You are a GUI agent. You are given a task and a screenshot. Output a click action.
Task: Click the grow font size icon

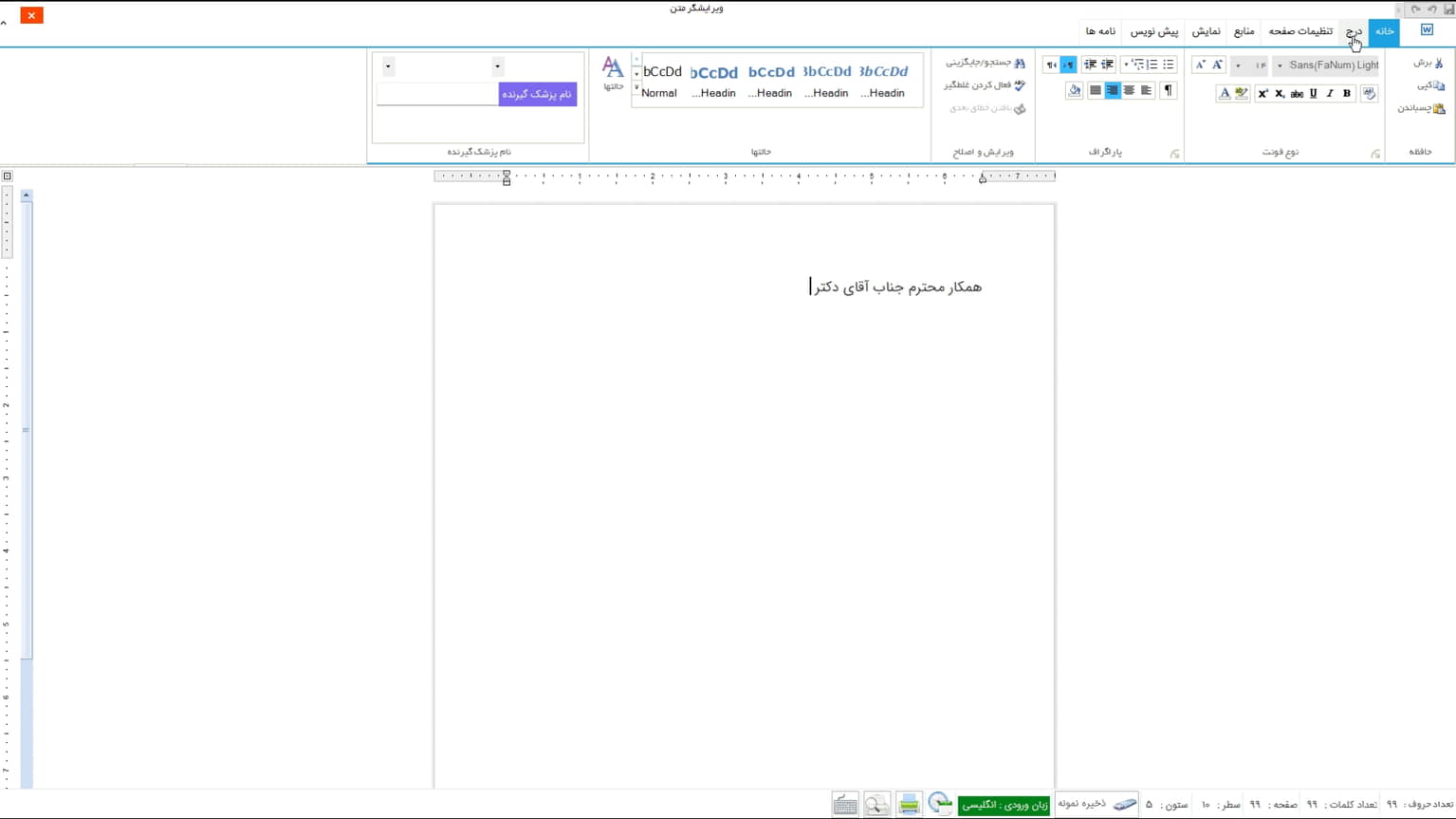[x=1217, y=65]
